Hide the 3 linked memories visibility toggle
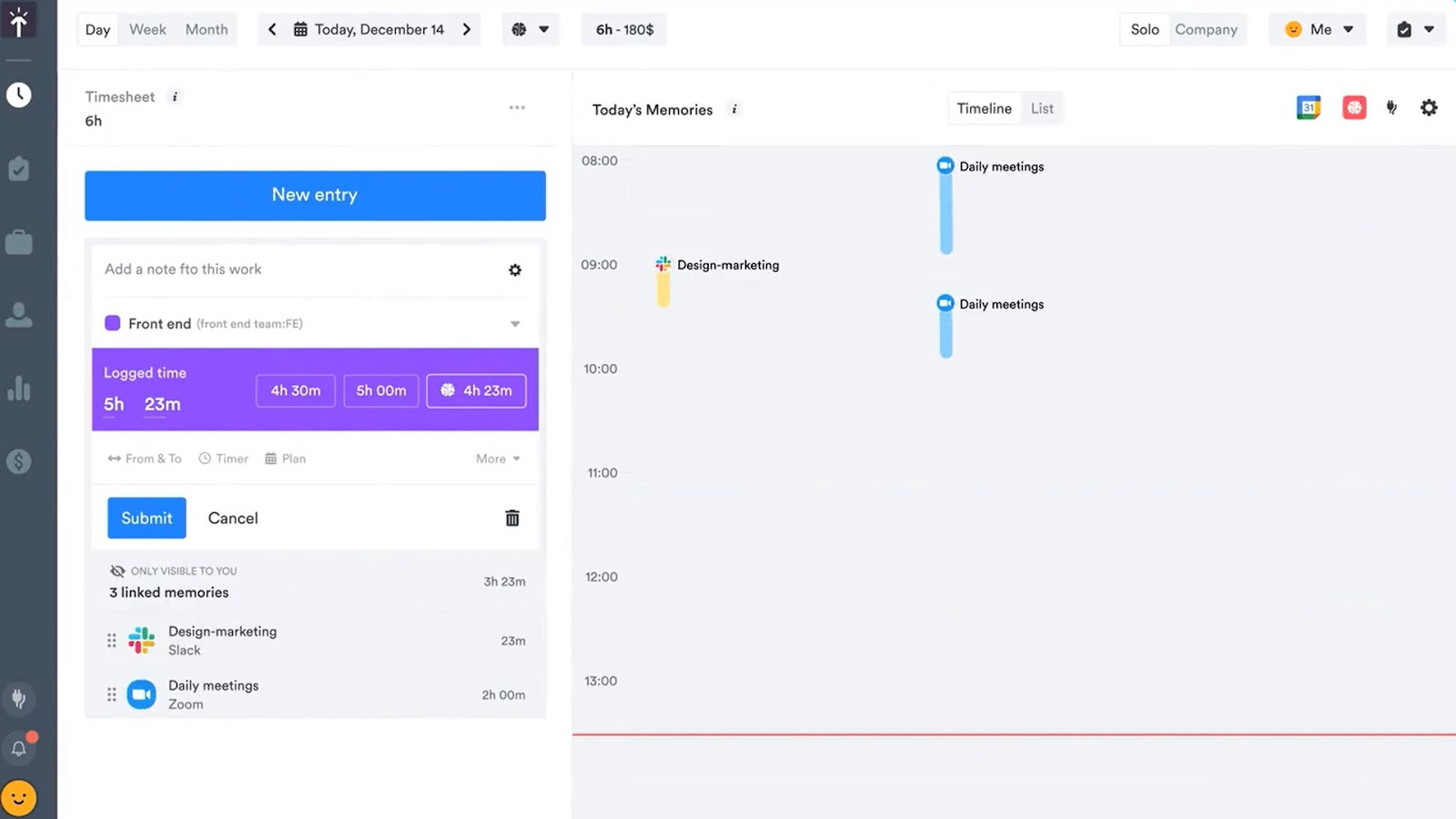Image resolution: width=1456 pixels, height=819 pixels. point(117,571)
